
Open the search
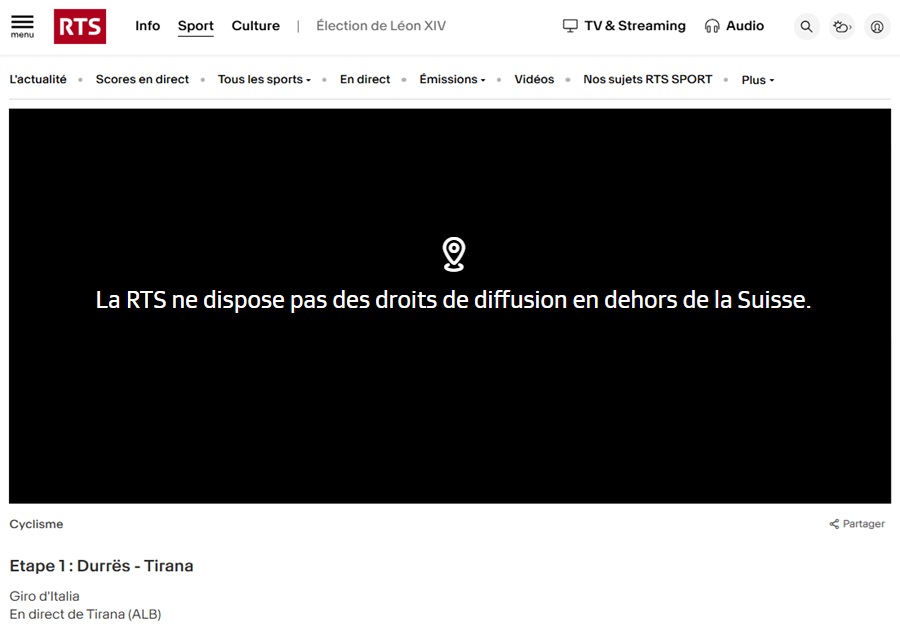806,26
